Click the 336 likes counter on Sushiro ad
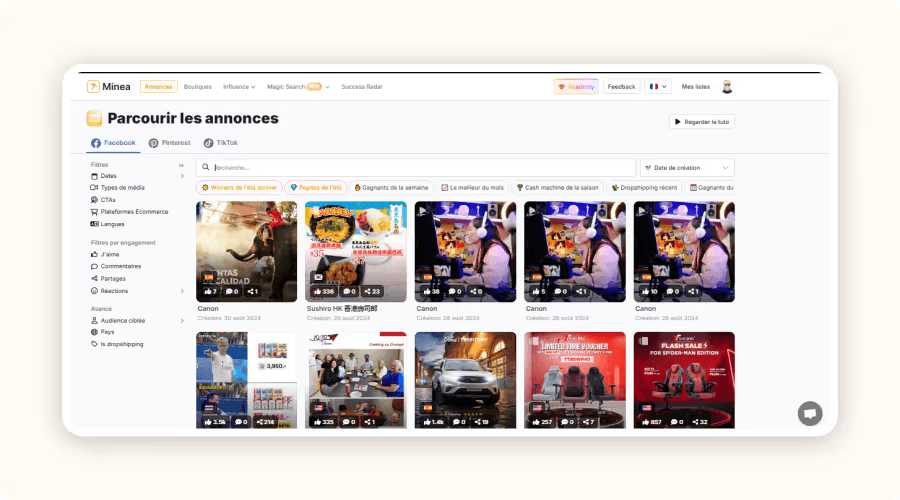The height and width of the screenshot is (500, 900). (324, 292)
